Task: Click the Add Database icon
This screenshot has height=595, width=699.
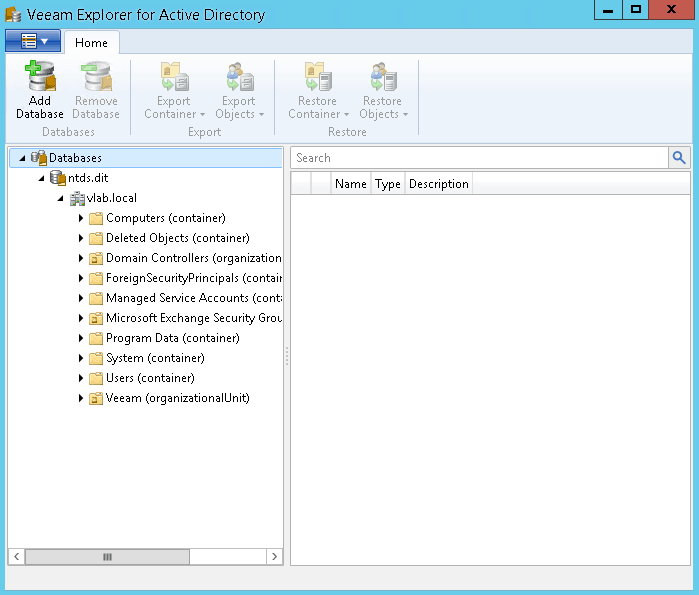Action: (40, 76)
